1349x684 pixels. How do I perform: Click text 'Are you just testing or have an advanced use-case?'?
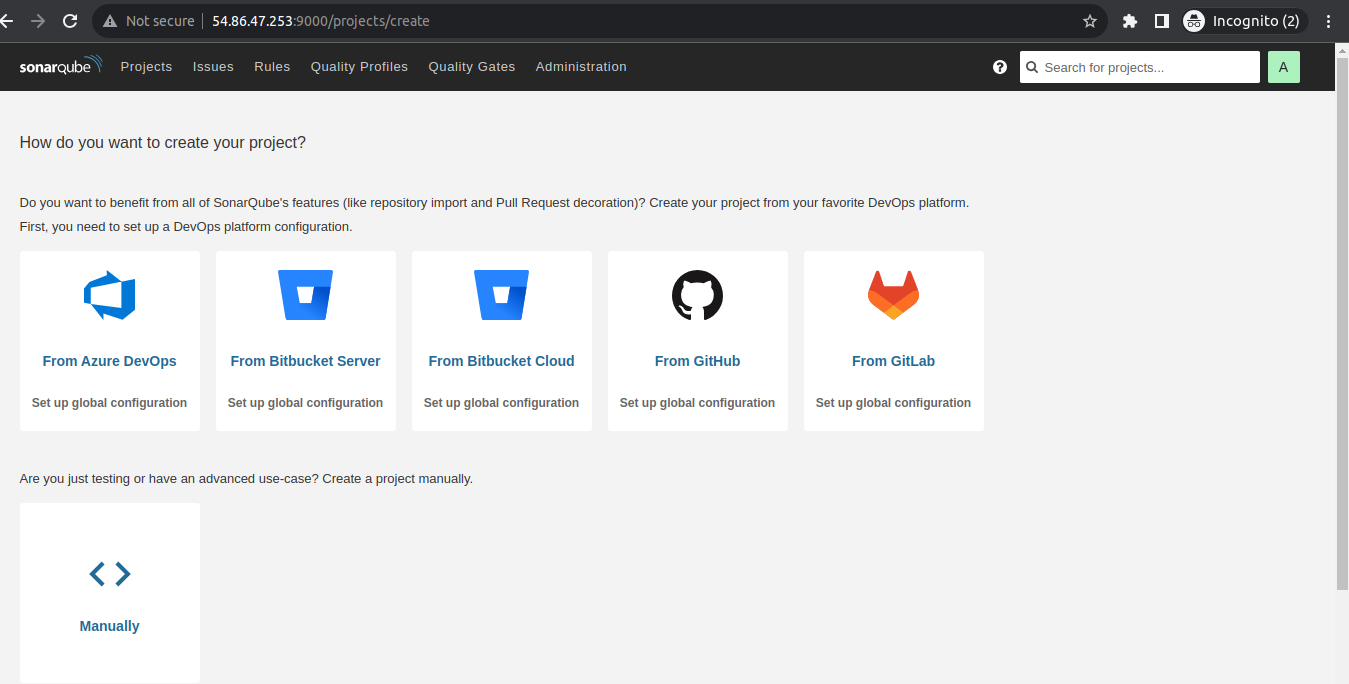[169, 479]
